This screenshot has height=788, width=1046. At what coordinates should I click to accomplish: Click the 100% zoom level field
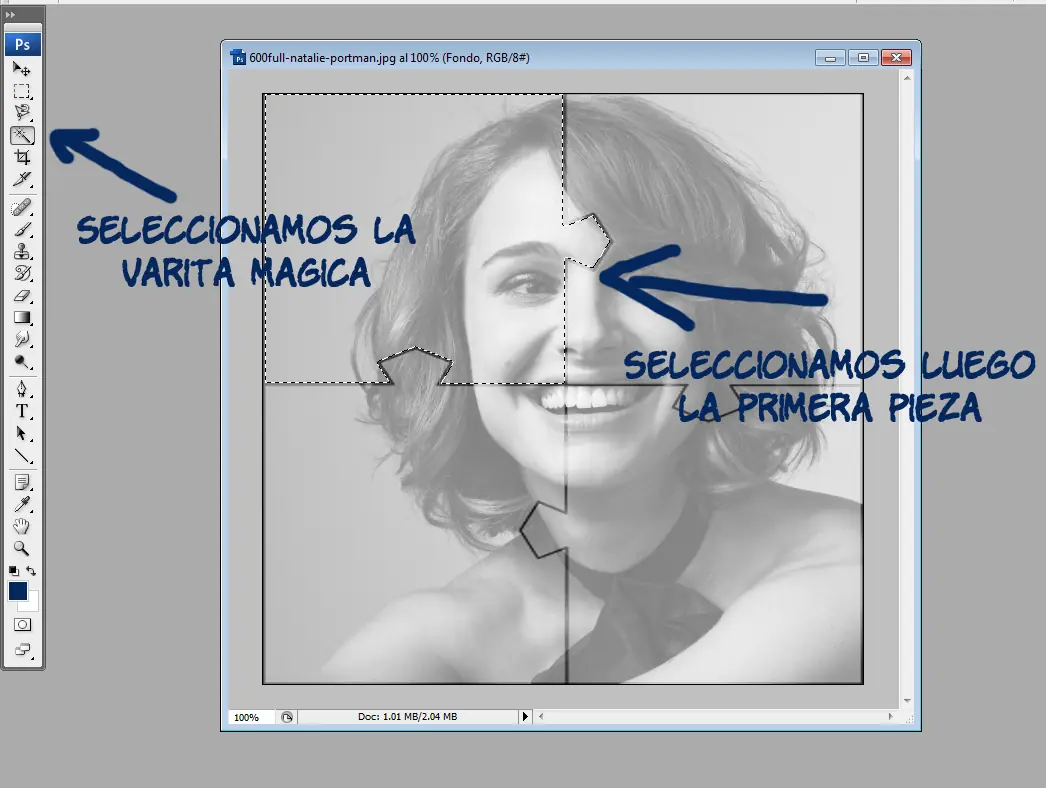point(247,717)
